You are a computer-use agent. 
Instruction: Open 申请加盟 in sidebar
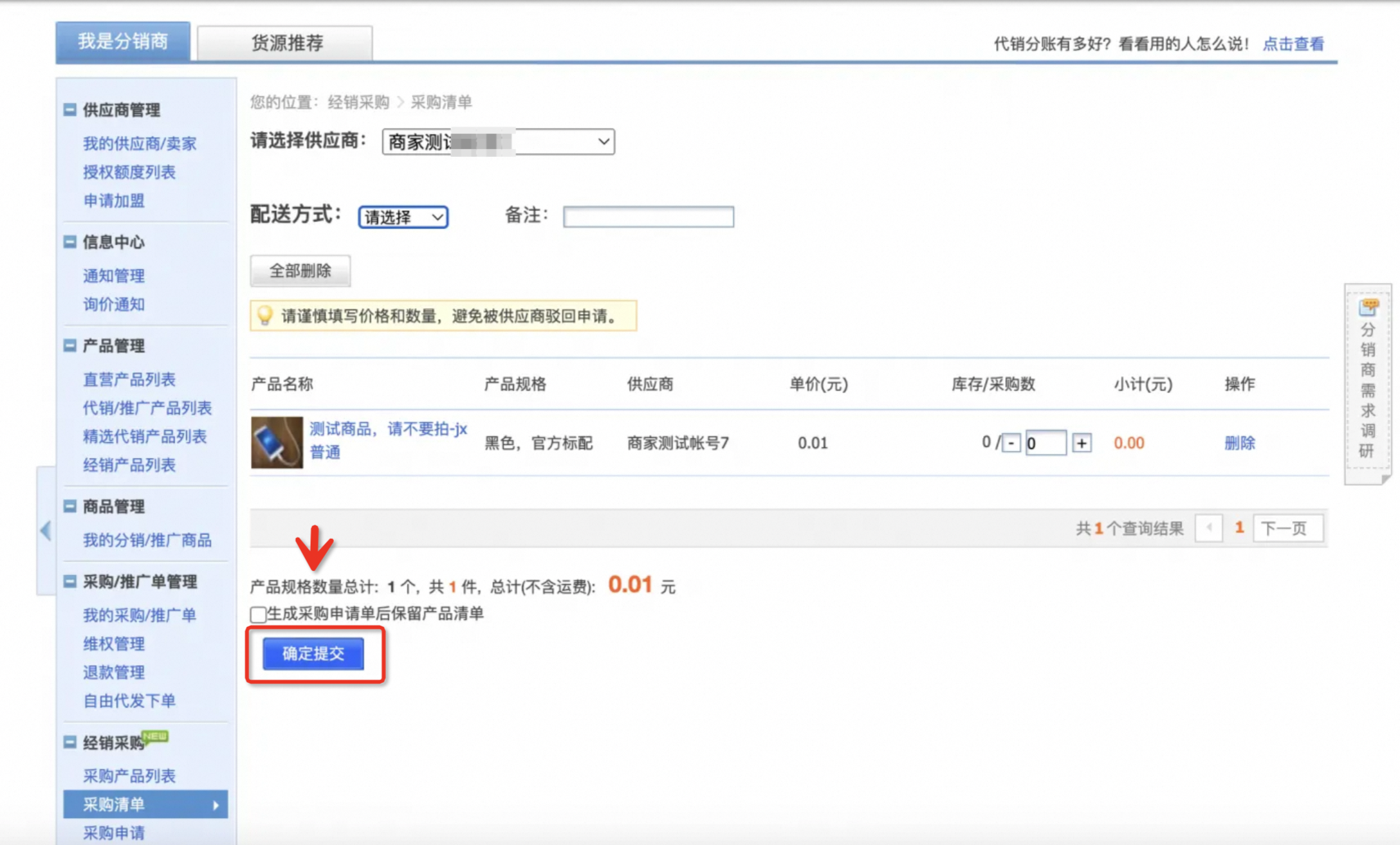tap(114, 201)
